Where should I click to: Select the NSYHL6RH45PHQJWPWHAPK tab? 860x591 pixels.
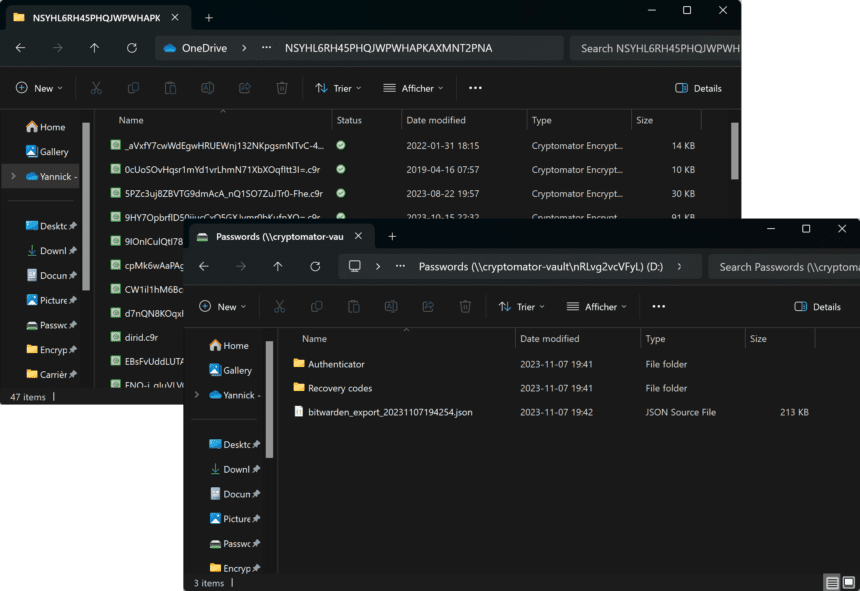(96, 18)
